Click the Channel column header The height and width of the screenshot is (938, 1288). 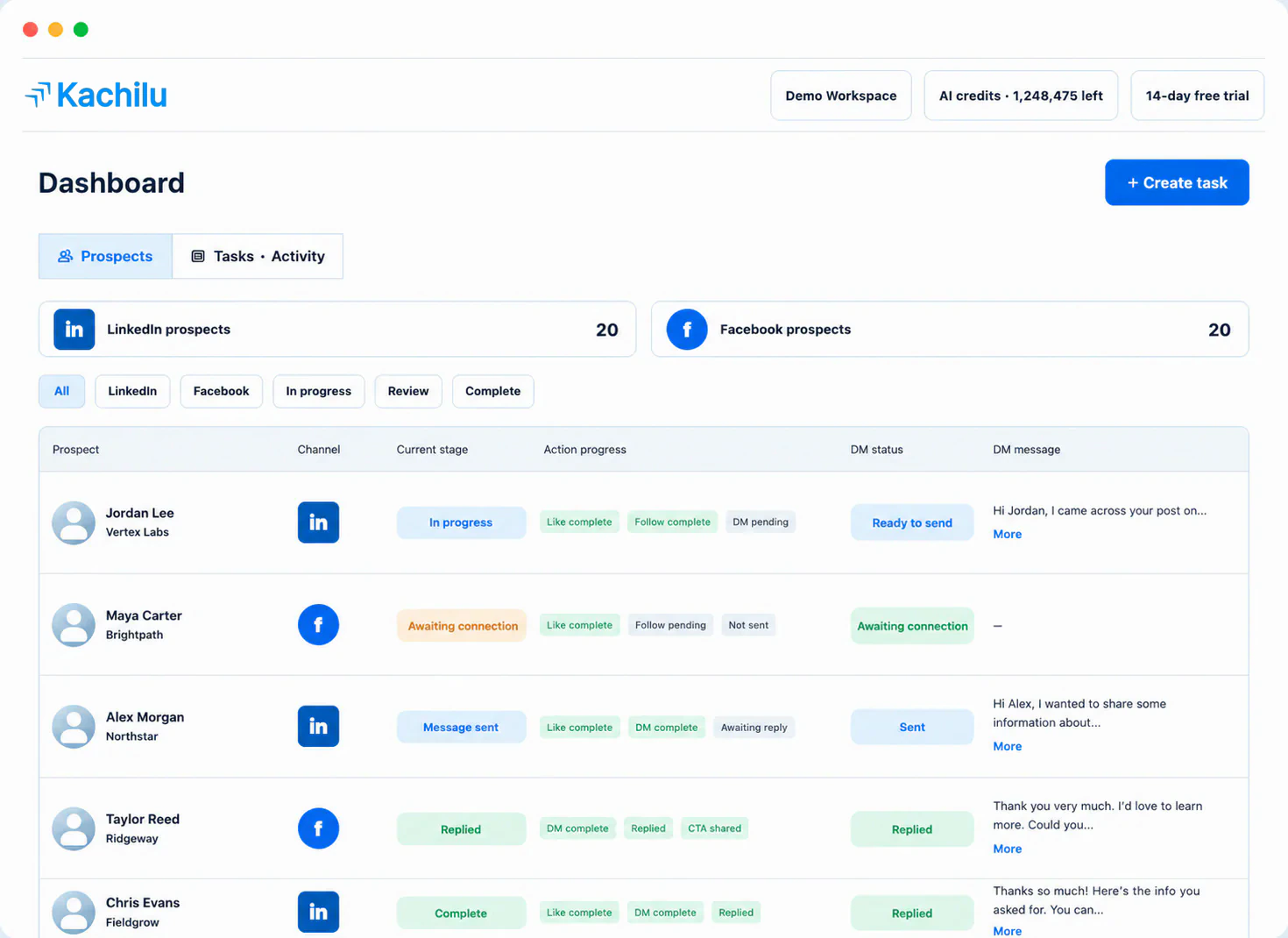point(318,450)
